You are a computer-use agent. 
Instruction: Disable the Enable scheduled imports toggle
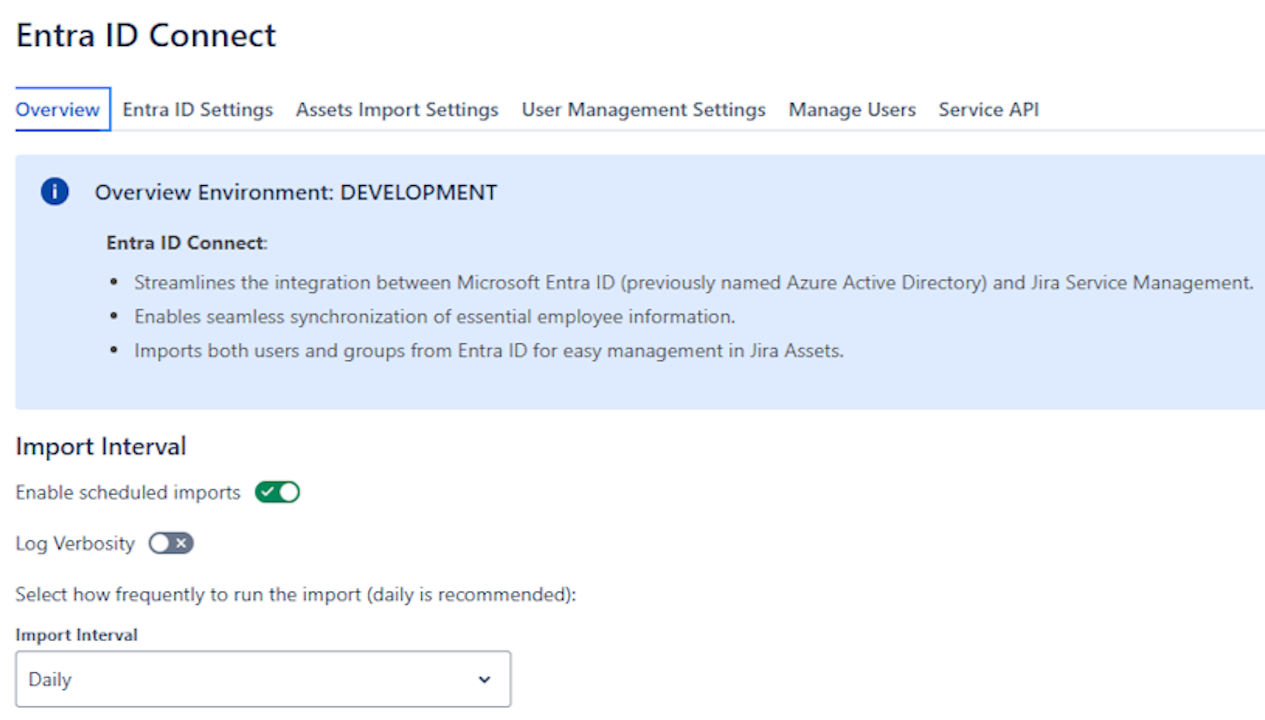[278, 492]
